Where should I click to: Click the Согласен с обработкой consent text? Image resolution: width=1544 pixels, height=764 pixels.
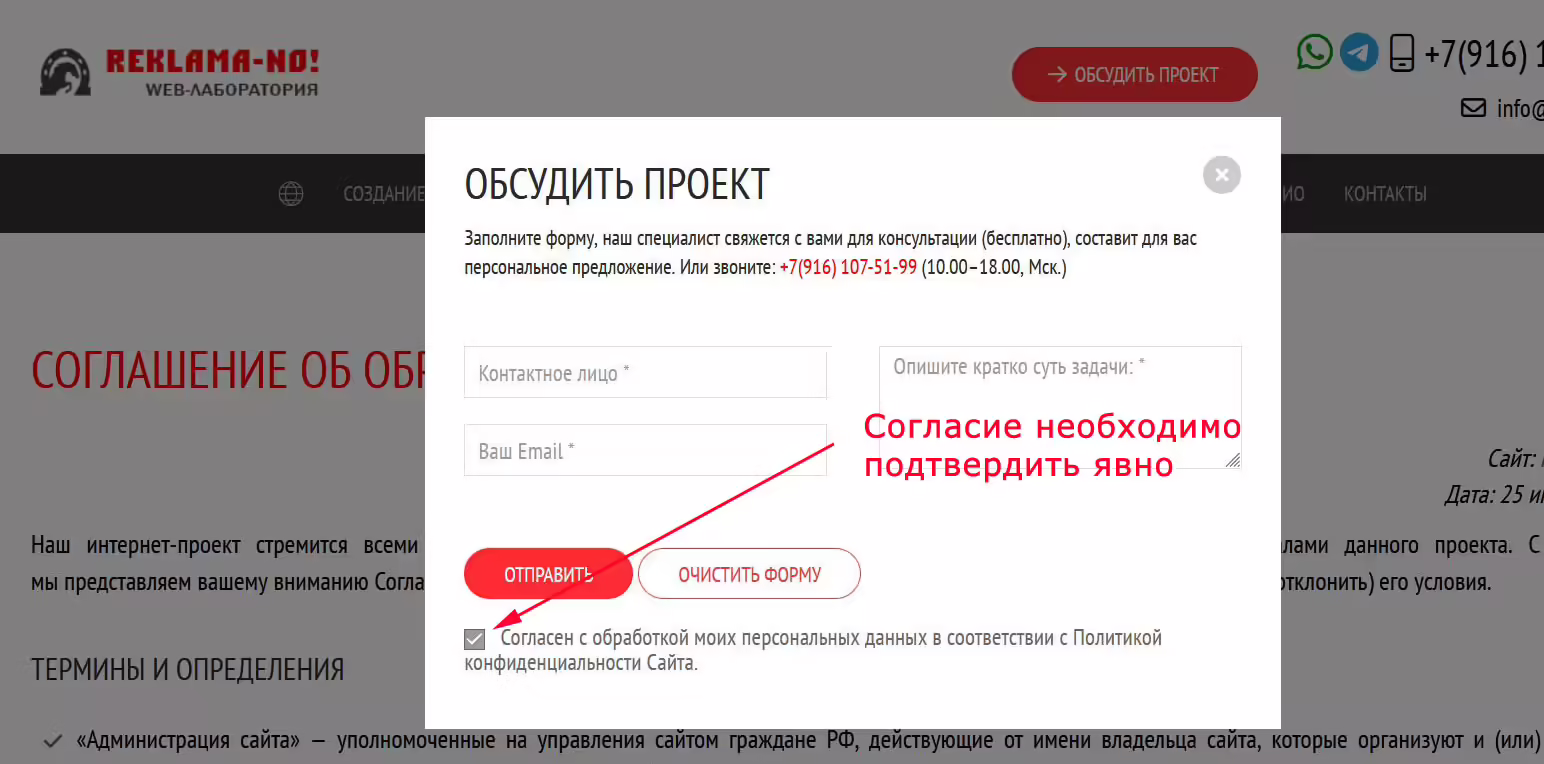[813, 650]
